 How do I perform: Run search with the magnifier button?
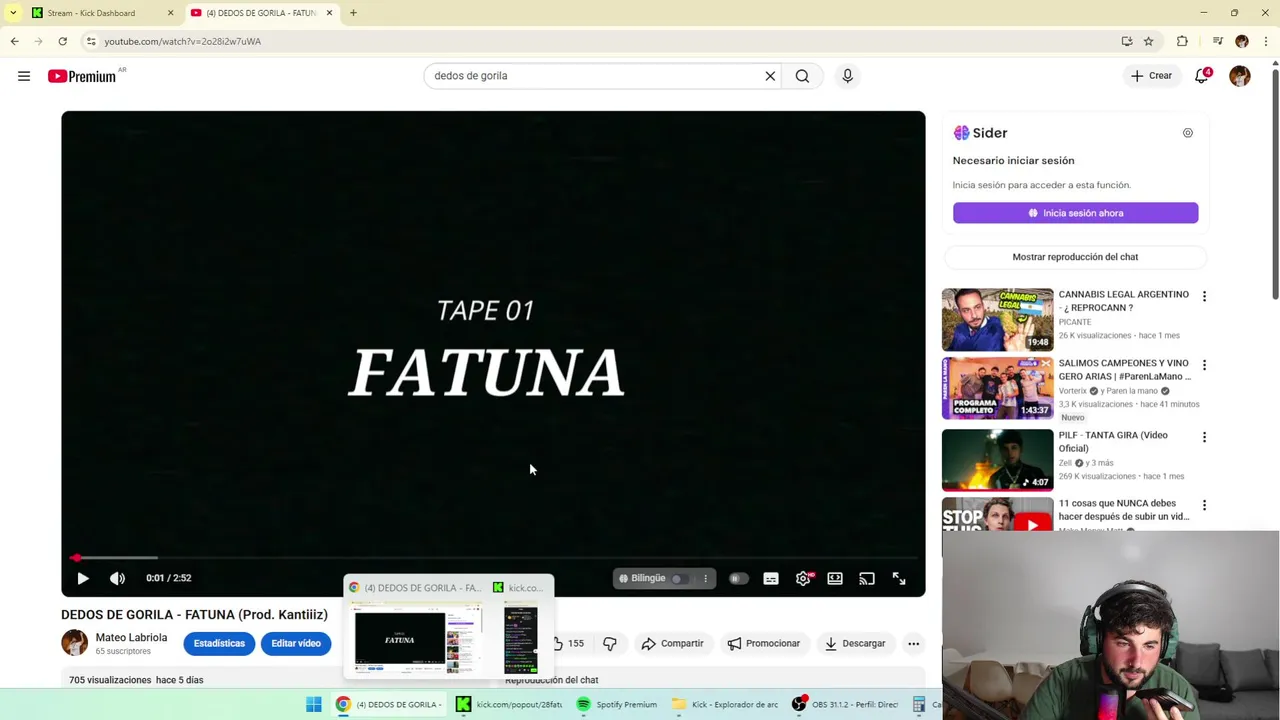pyautogui.click(x=802, y=76)
